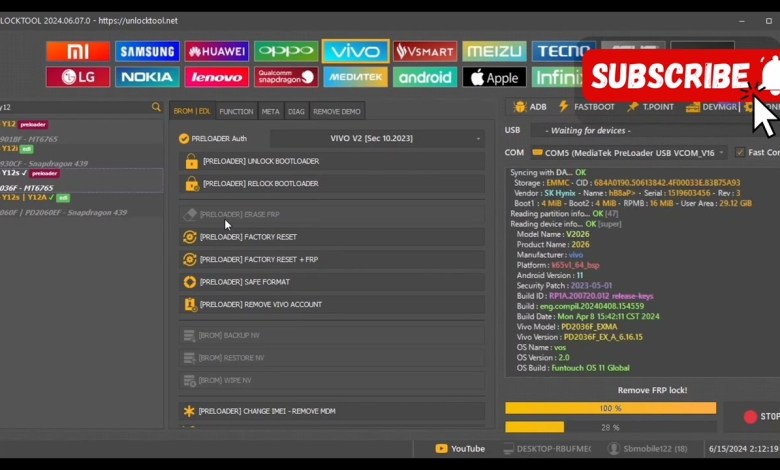780x470 pixels.
Task: Choose the Samsung brand tile
Action: click(x=147, y=51)
